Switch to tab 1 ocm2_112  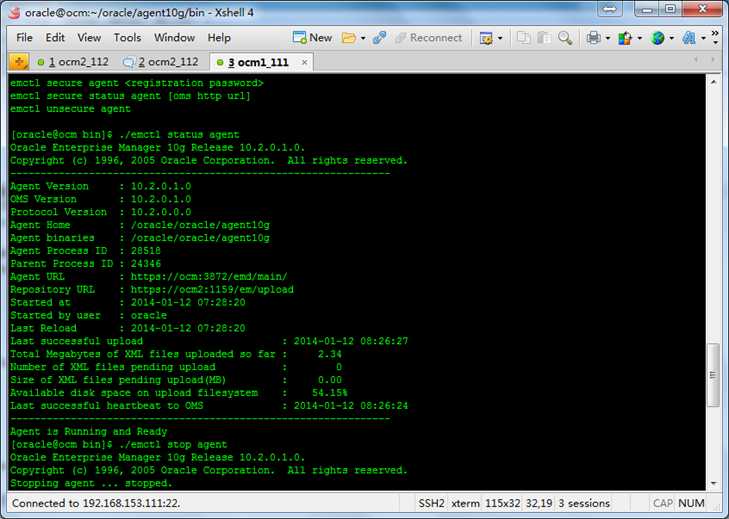point(73,62)
